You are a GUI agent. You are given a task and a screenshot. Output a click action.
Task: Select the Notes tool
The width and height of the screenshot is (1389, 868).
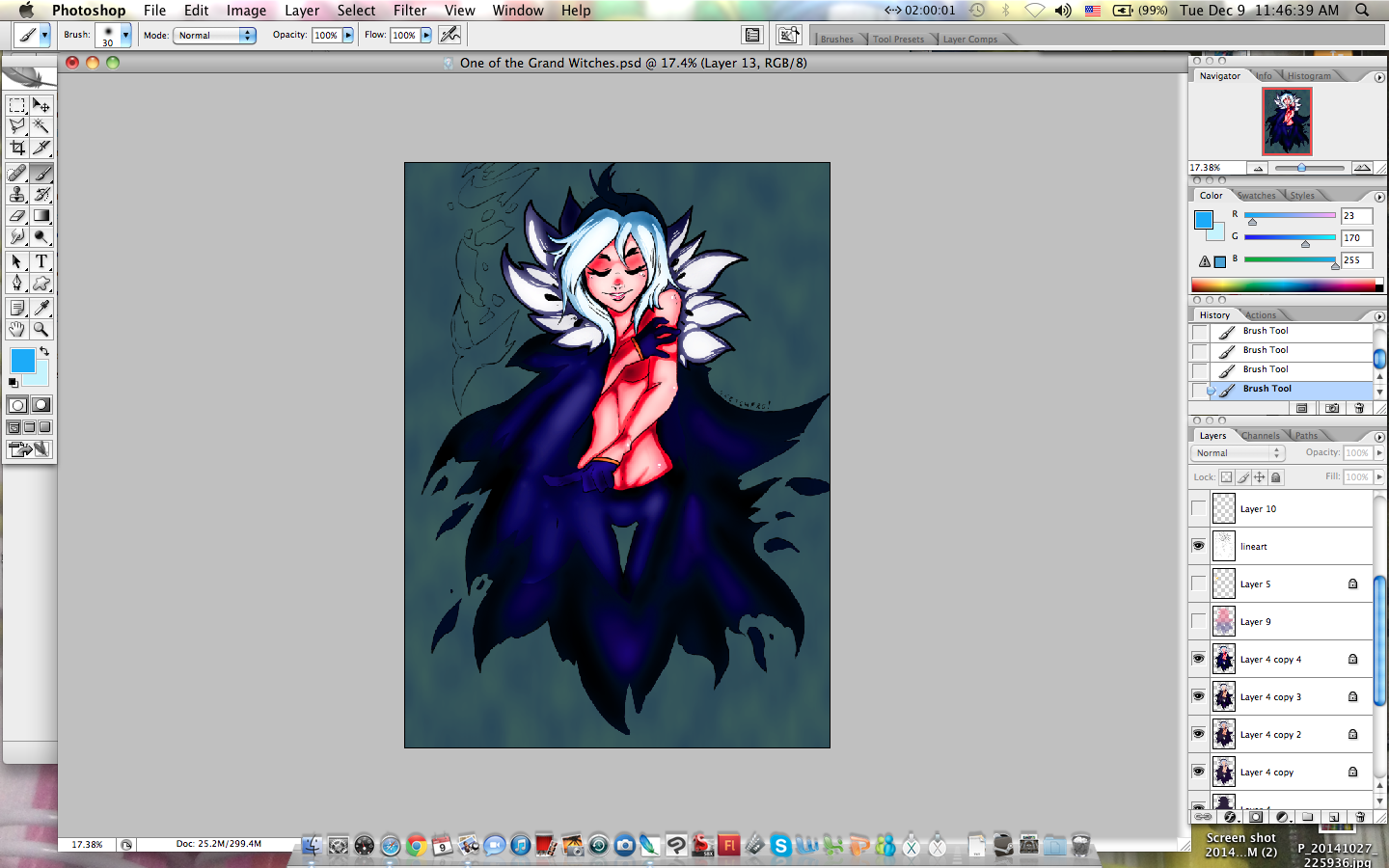[17, 309]
